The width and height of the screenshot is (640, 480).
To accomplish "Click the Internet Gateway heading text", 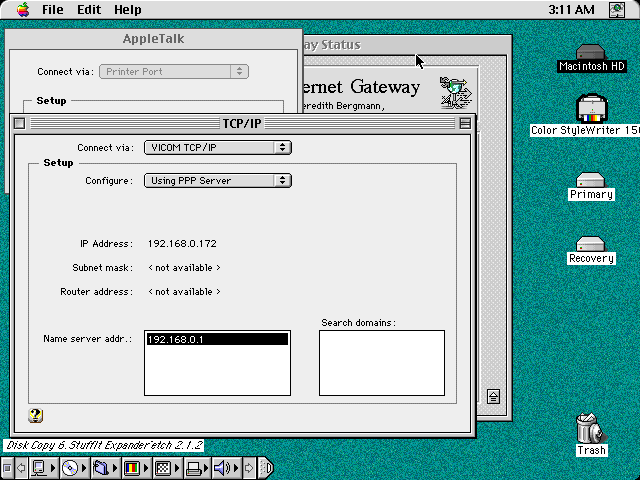I will coord(362,87).
